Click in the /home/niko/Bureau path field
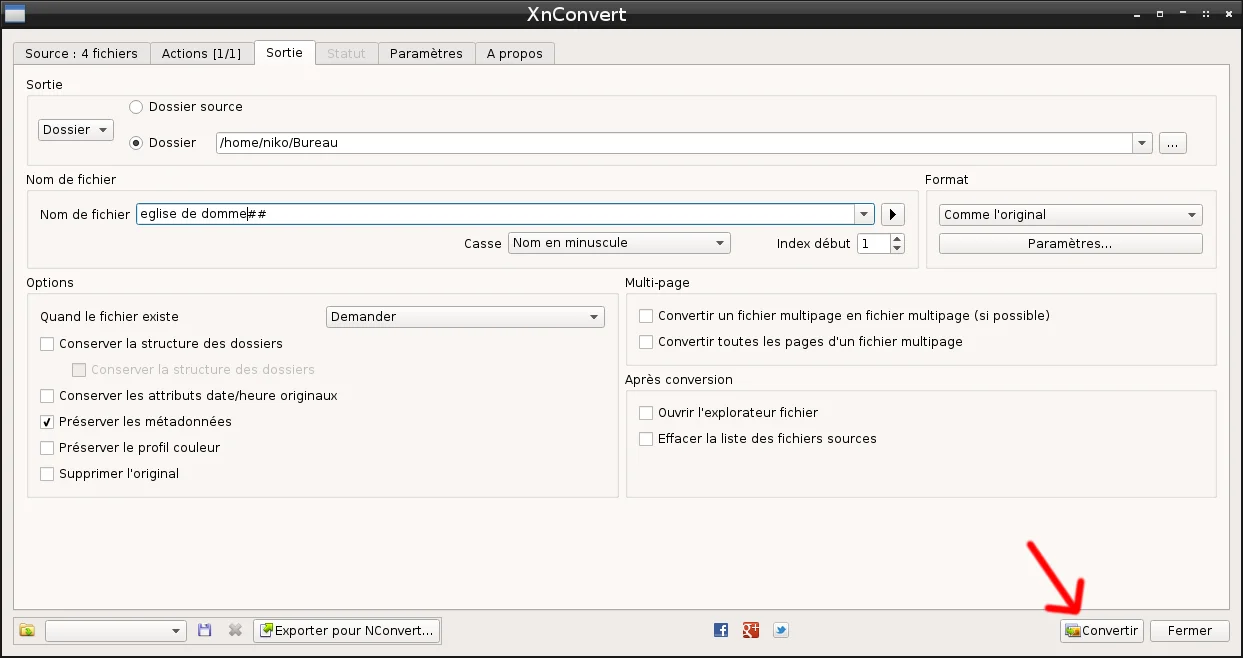Screen dimensions: 1243x658 pos(675,143)
